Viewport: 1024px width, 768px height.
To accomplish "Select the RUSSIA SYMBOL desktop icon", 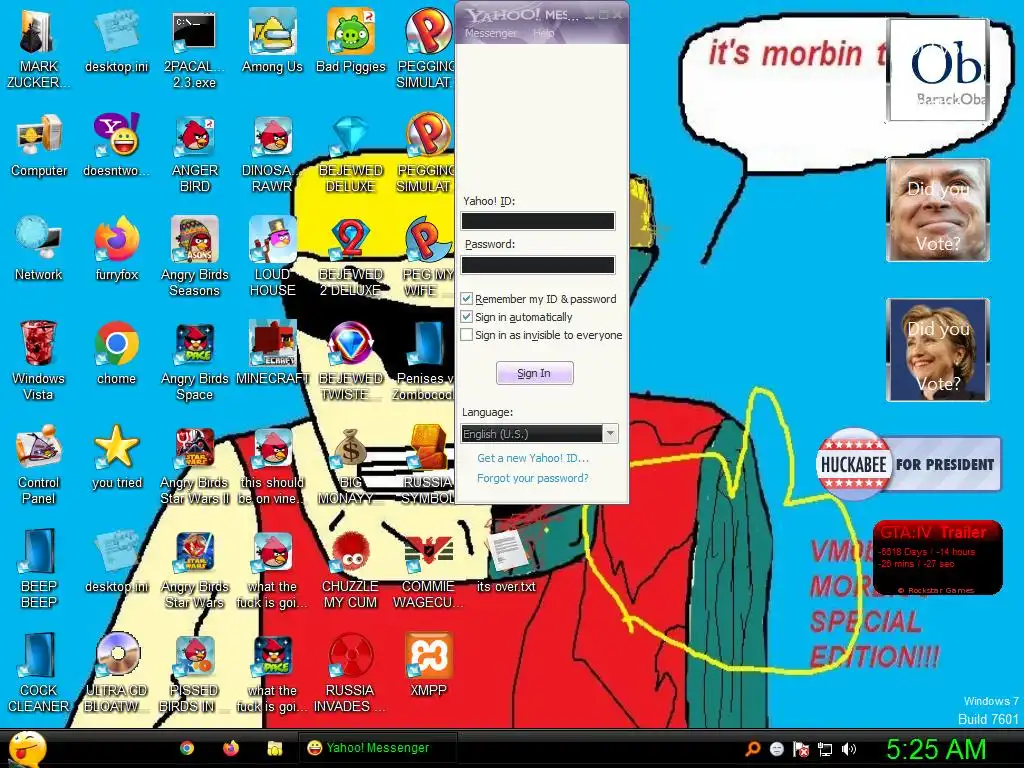I will tap(428, 464).
